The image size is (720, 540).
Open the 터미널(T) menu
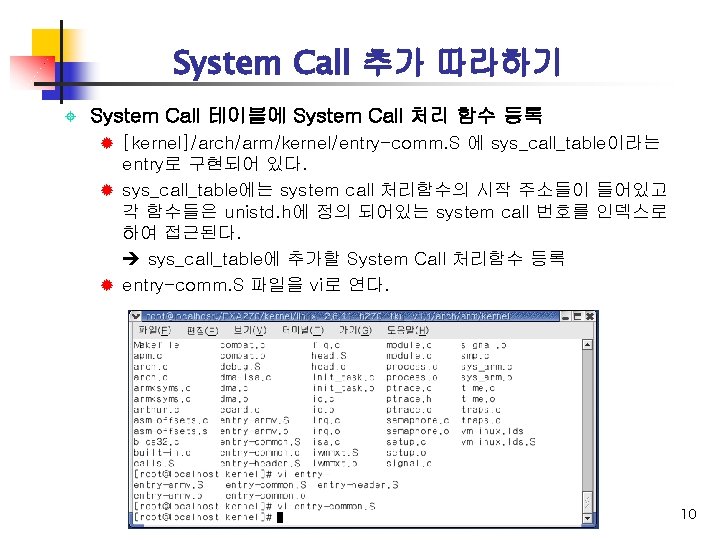click(303, 330)
